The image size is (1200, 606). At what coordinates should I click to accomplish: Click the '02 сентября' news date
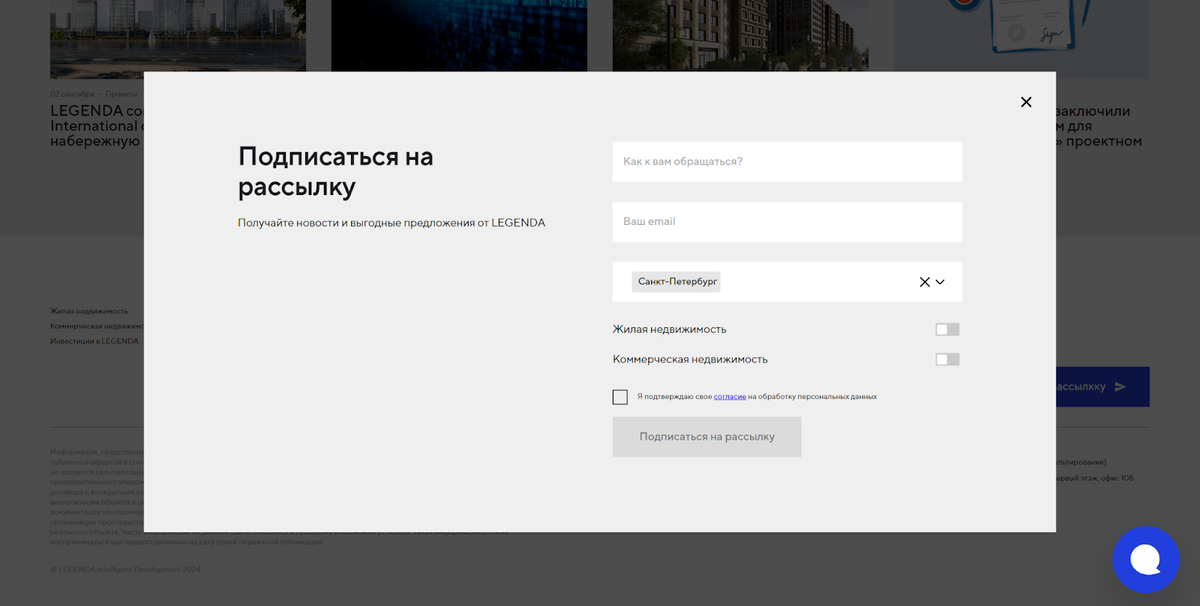[72, 94]
